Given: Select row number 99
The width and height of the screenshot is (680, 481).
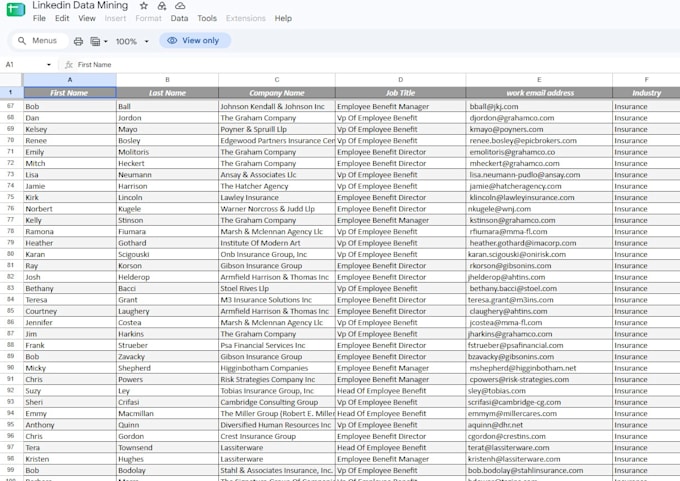Looking at the screenshot, I should (11, 470).
